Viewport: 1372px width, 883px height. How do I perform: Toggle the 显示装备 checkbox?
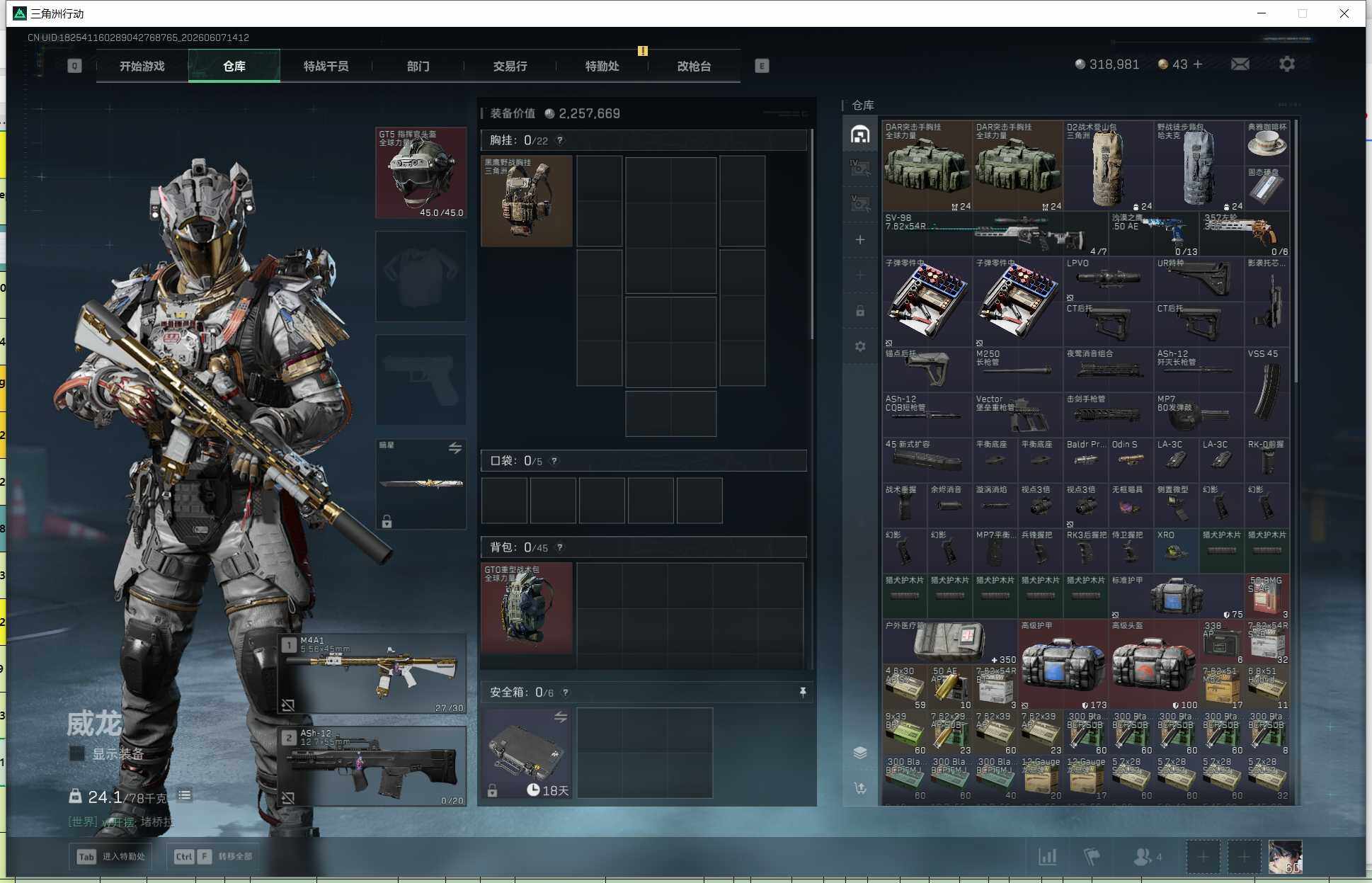point(76,753)
